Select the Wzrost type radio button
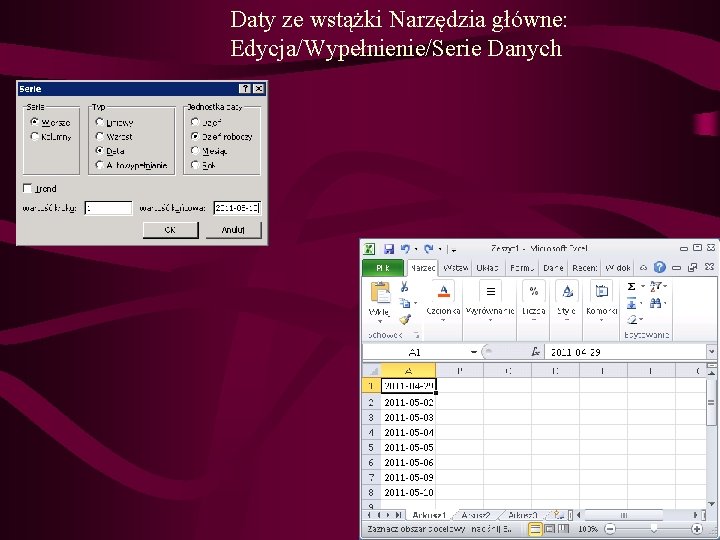This screenshot has height=540, width=720. [100, 136]
